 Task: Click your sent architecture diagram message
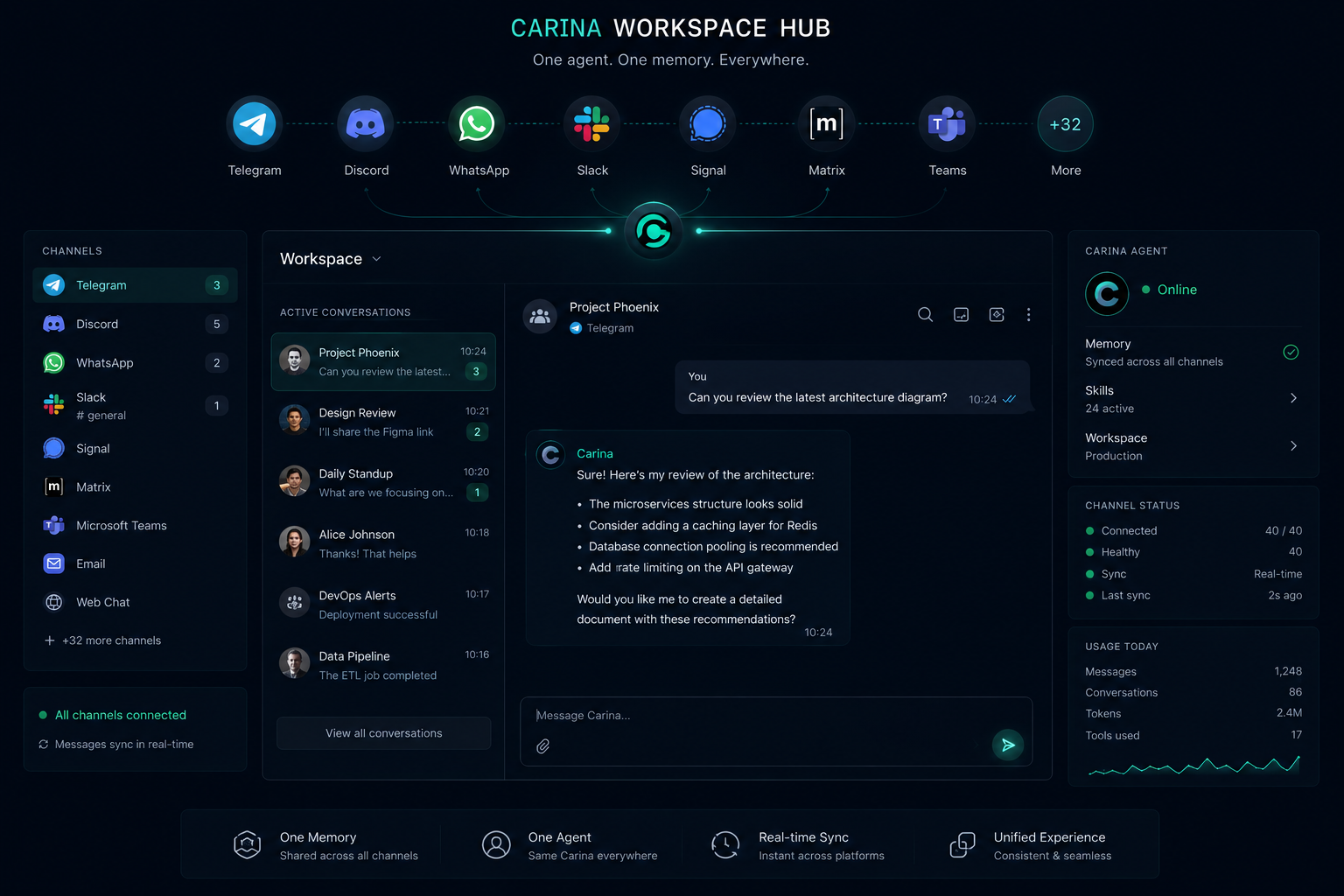852,387
